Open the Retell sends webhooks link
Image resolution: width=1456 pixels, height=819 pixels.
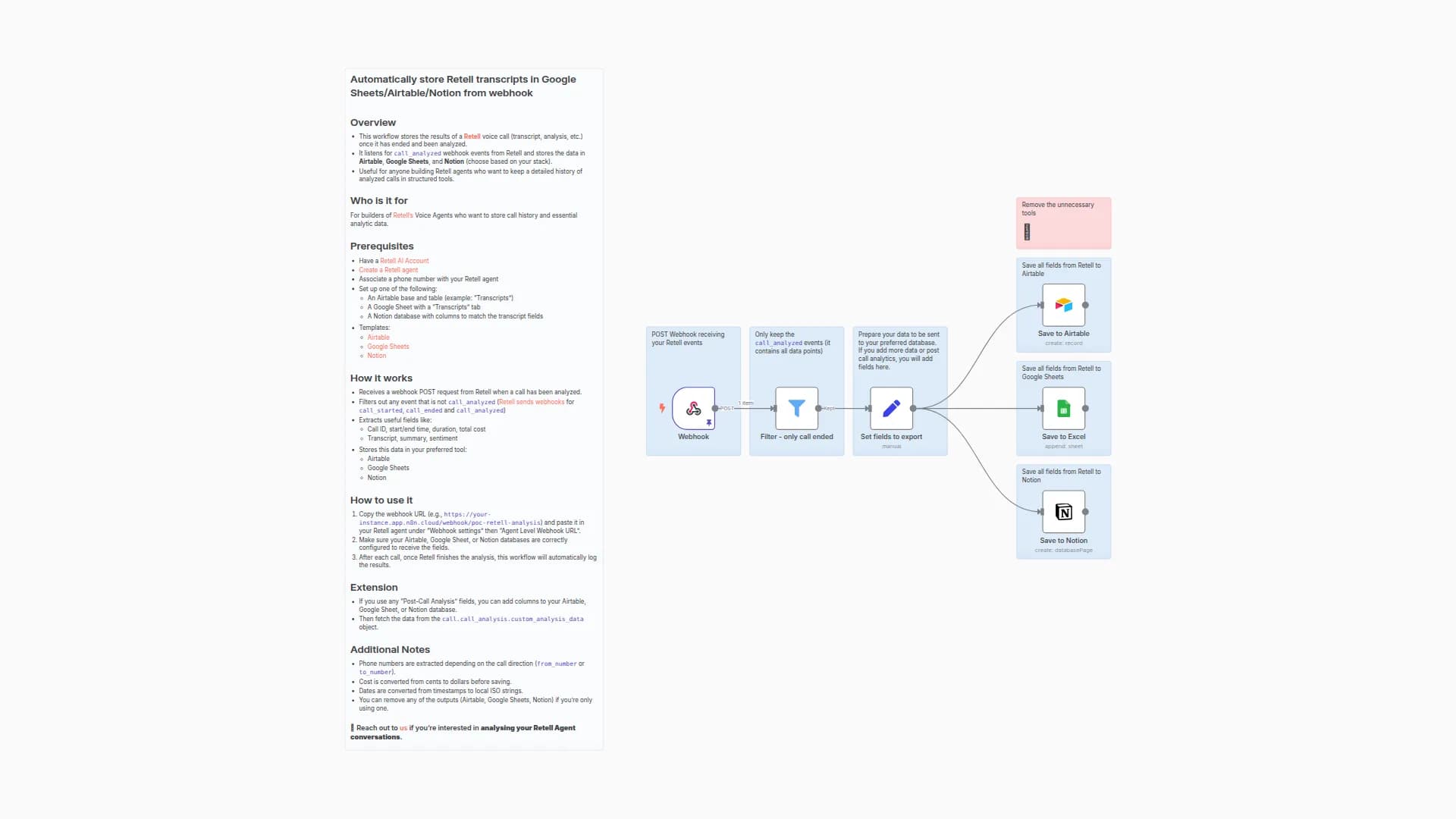point(532,402)
